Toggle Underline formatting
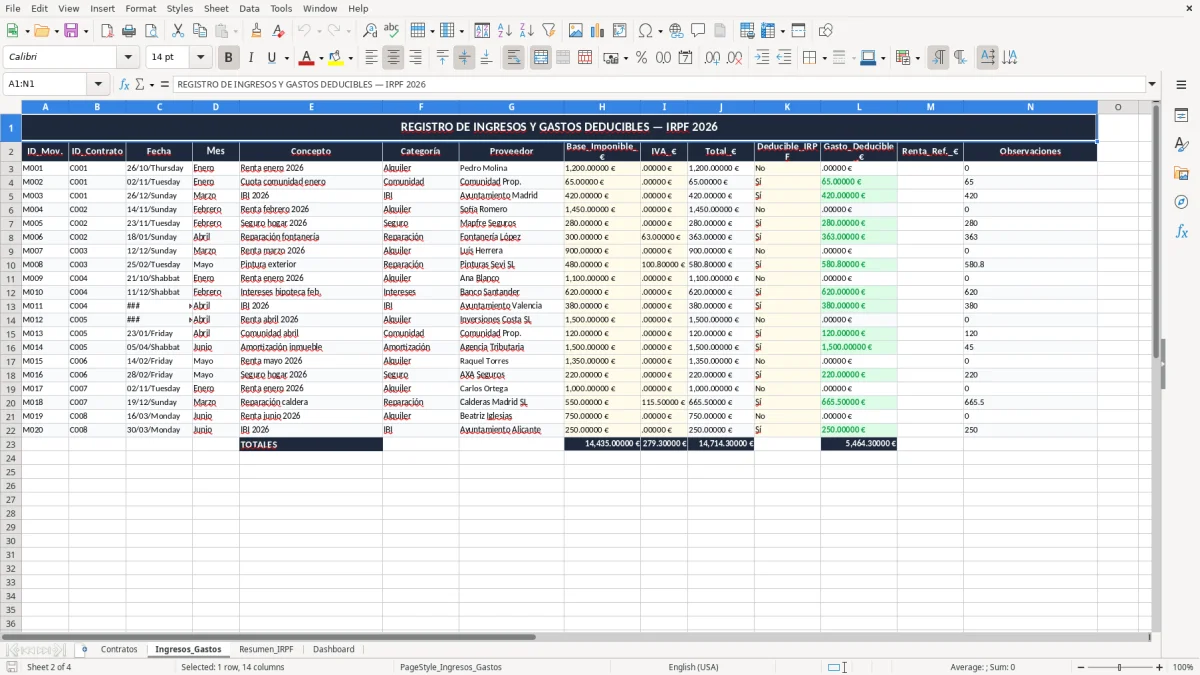 coord(272,58)
